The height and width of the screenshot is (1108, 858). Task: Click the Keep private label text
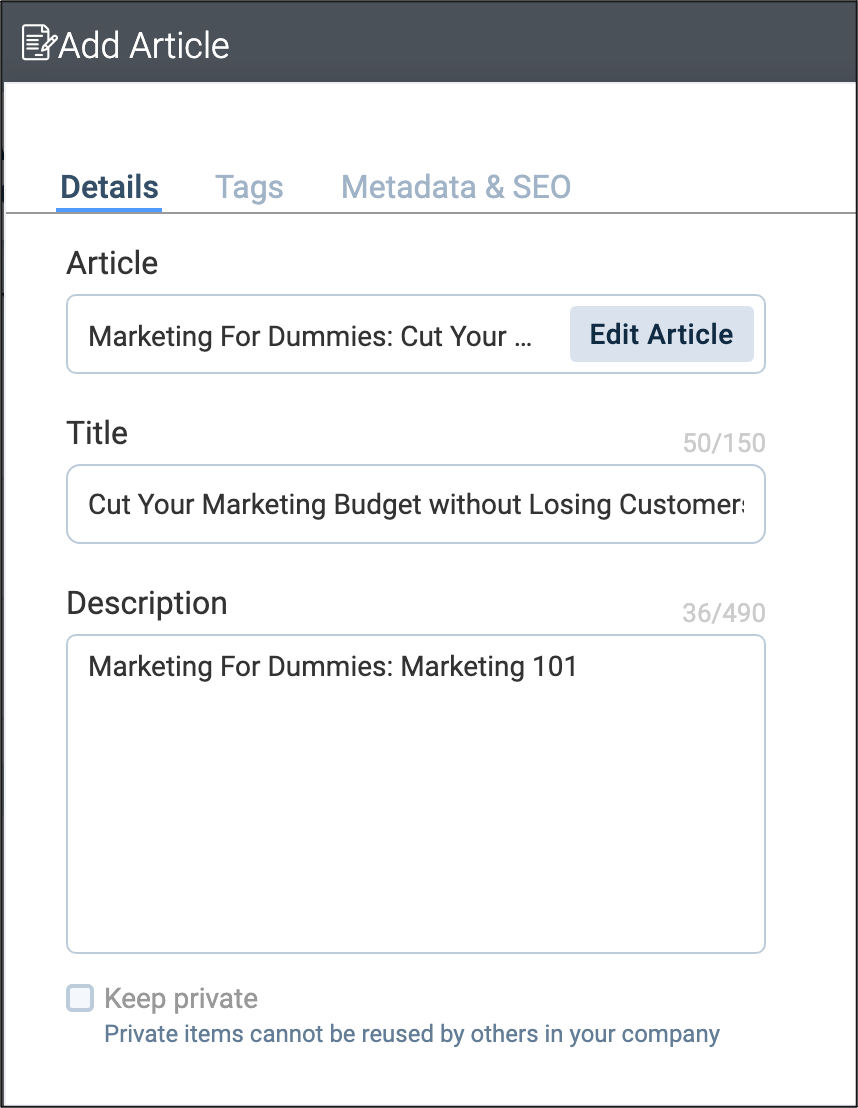181,998
